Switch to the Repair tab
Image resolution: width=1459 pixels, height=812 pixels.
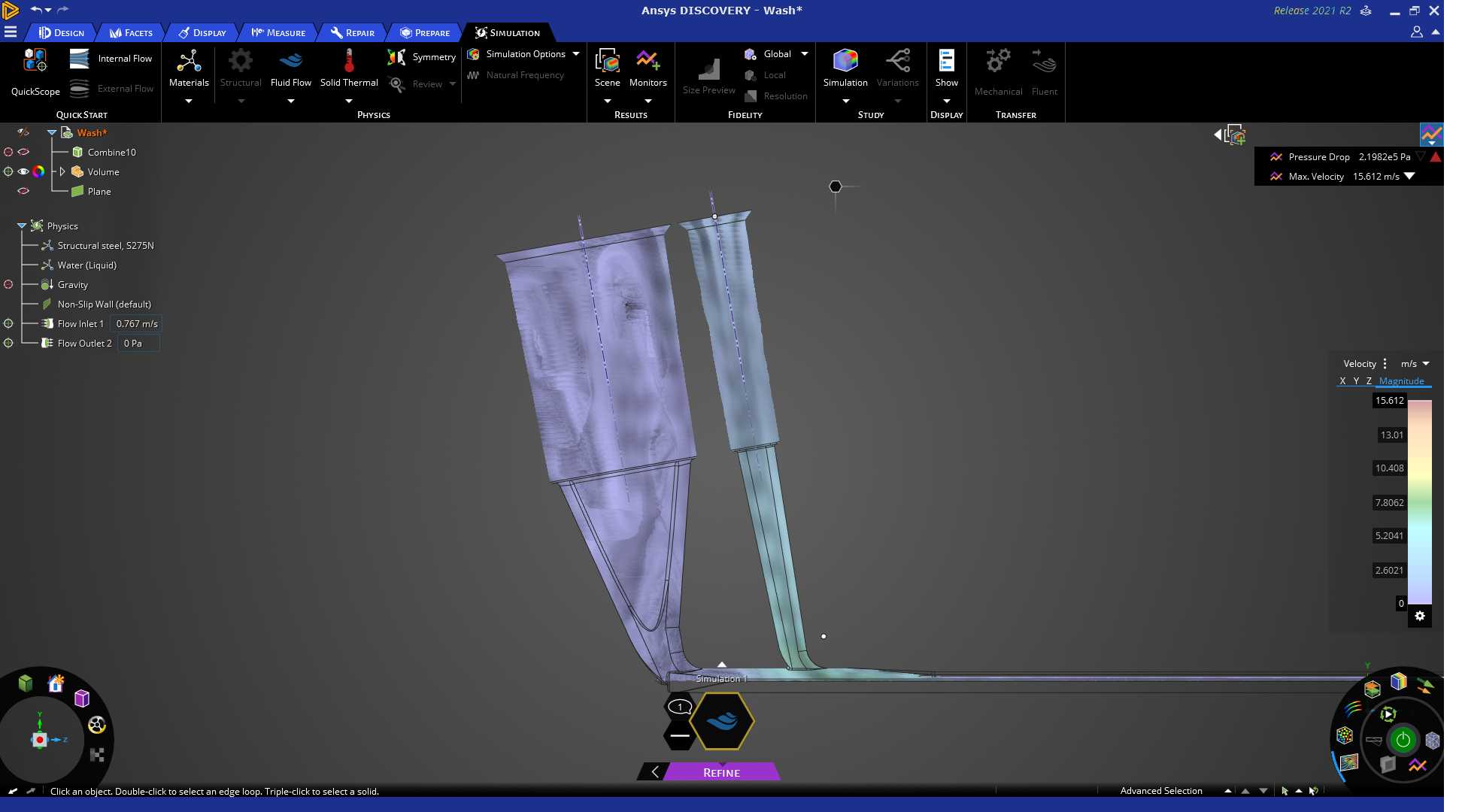click(x=353, y=33)
